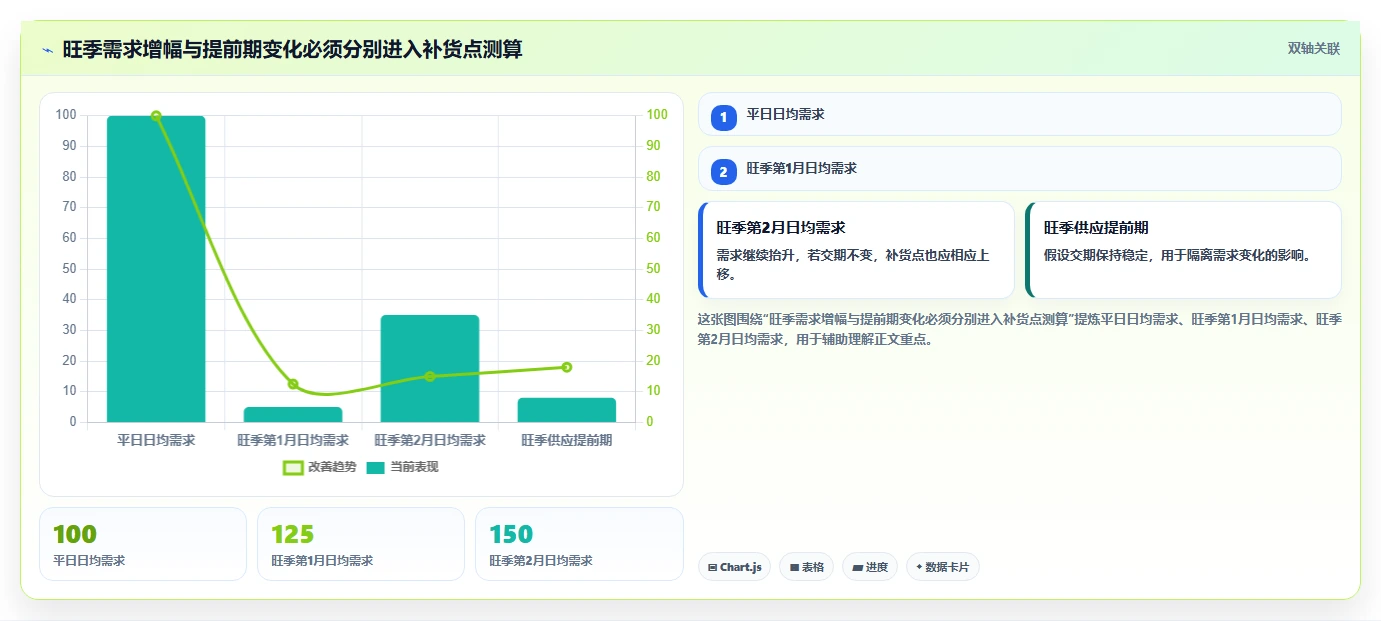Click the pulse icon beside the main title
Viewport: 1381px width, 621px height.
(47, 50)
